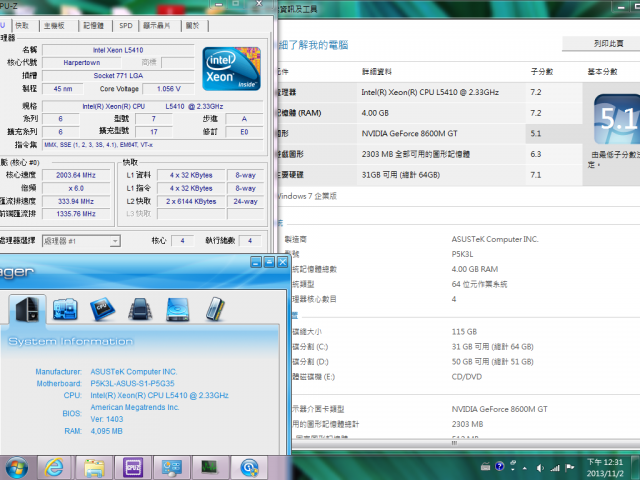This screenshot has height=480, width=640.
Task: Click the P5K3L model value
Action: [462, 254]
